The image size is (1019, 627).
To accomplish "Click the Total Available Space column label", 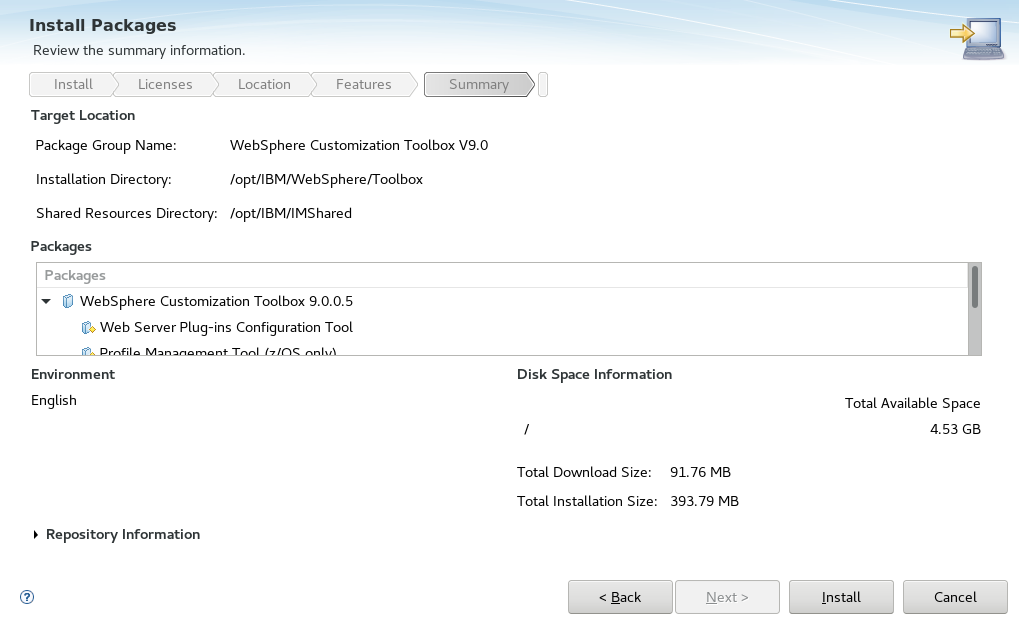I will tap(912, 403).
